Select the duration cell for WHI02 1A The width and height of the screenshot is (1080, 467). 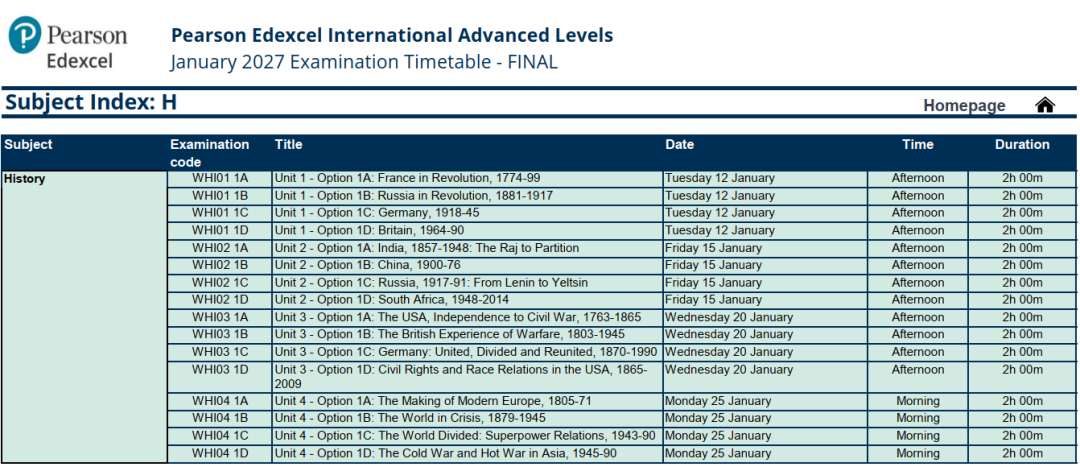(1022, 248)
